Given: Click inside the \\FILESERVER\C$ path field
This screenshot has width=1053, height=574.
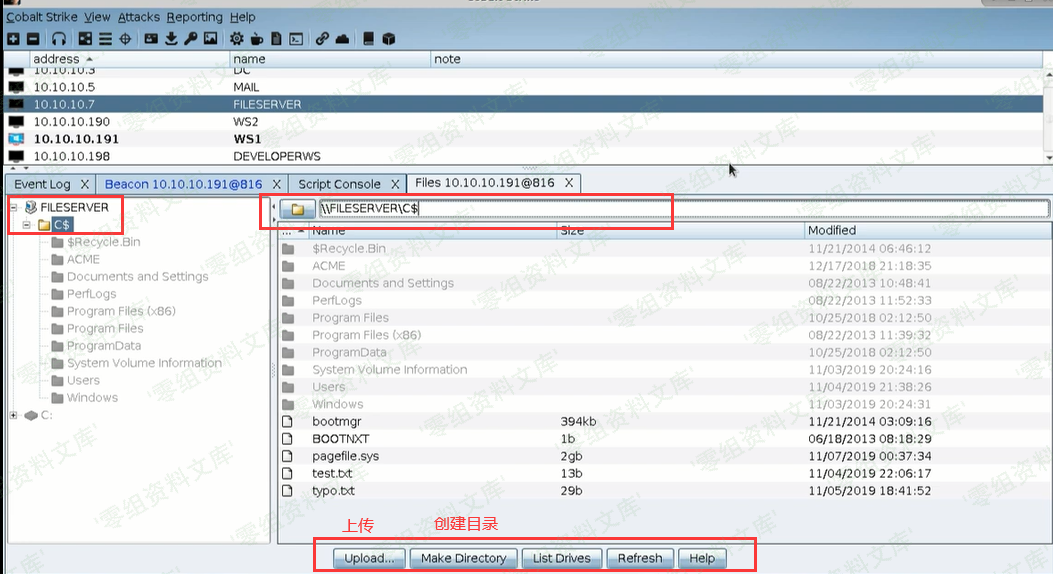Looking at the screenshot, I should (x=680, y=209).
